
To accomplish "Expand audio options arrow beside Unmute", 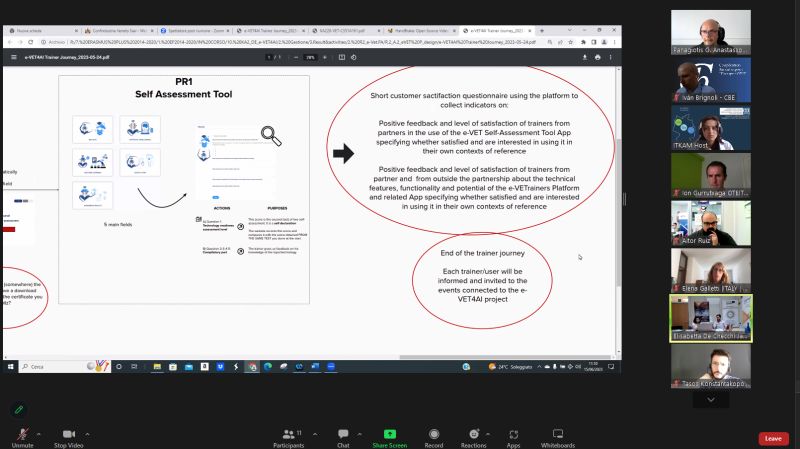I will tap(39, 434).
